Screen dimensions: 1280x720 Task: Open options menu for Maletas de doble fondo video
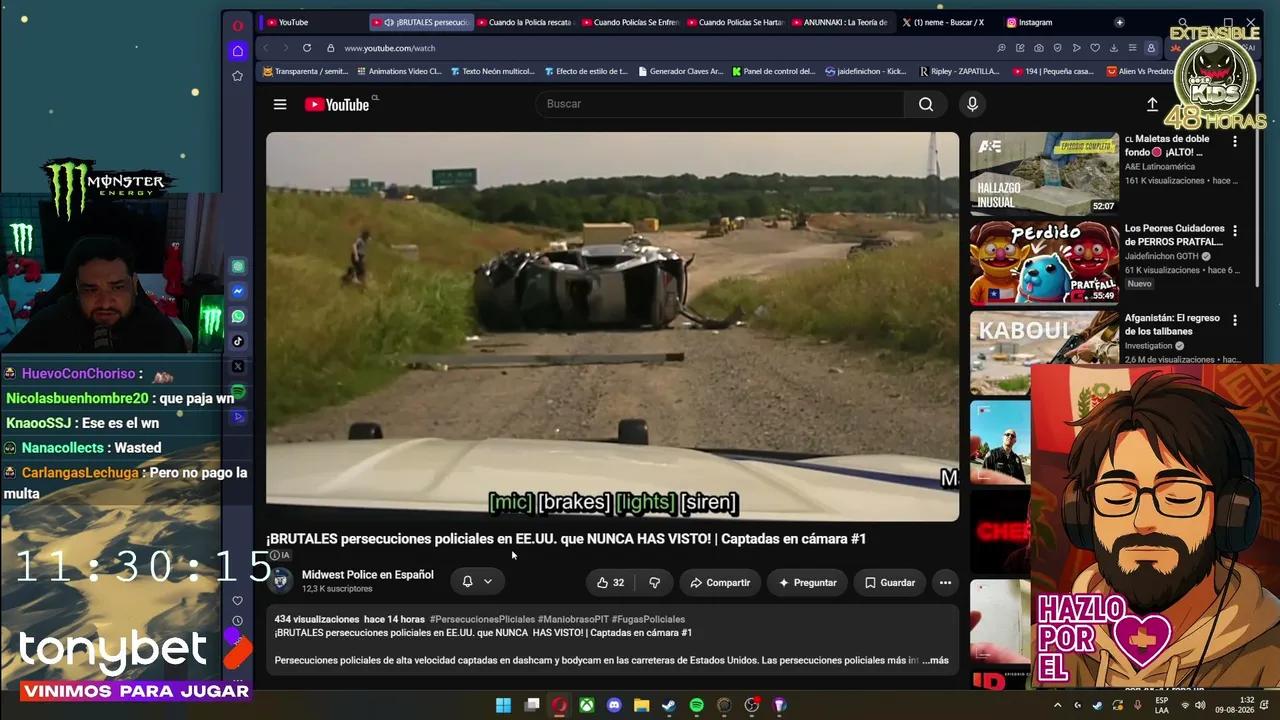(1235, 142)
